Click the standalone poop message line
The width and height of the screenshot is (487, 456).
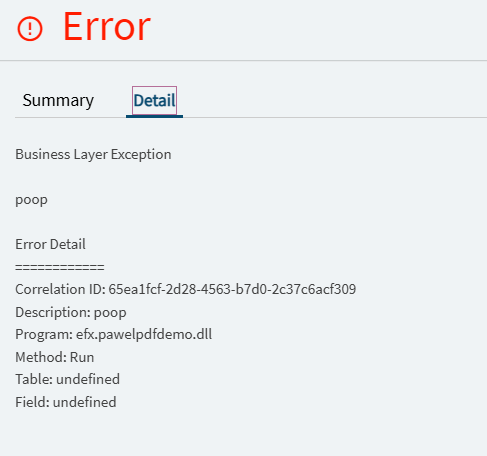[x=31, y=200]
